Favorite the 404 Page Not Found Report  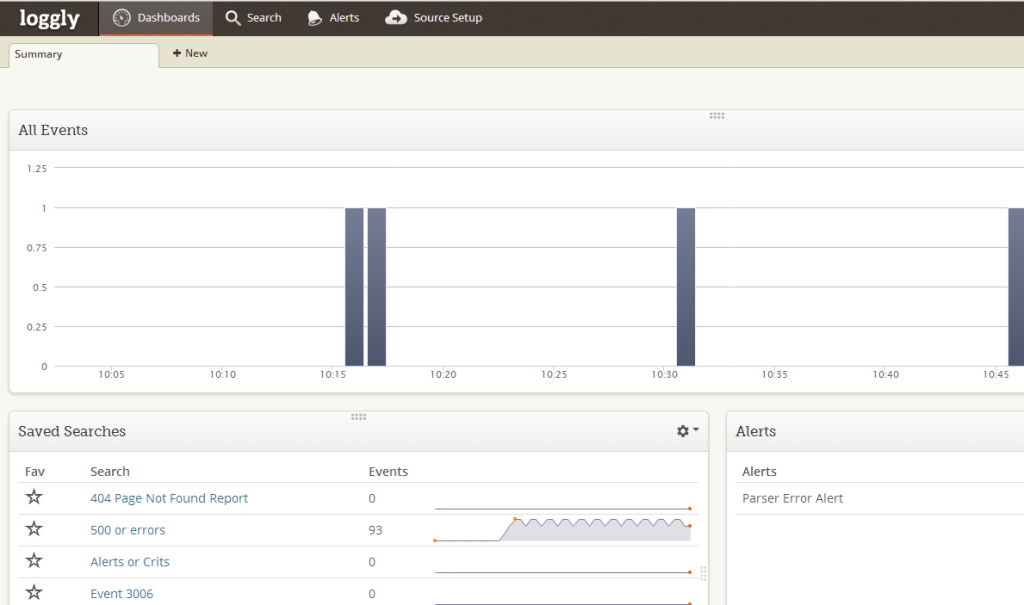34,497
